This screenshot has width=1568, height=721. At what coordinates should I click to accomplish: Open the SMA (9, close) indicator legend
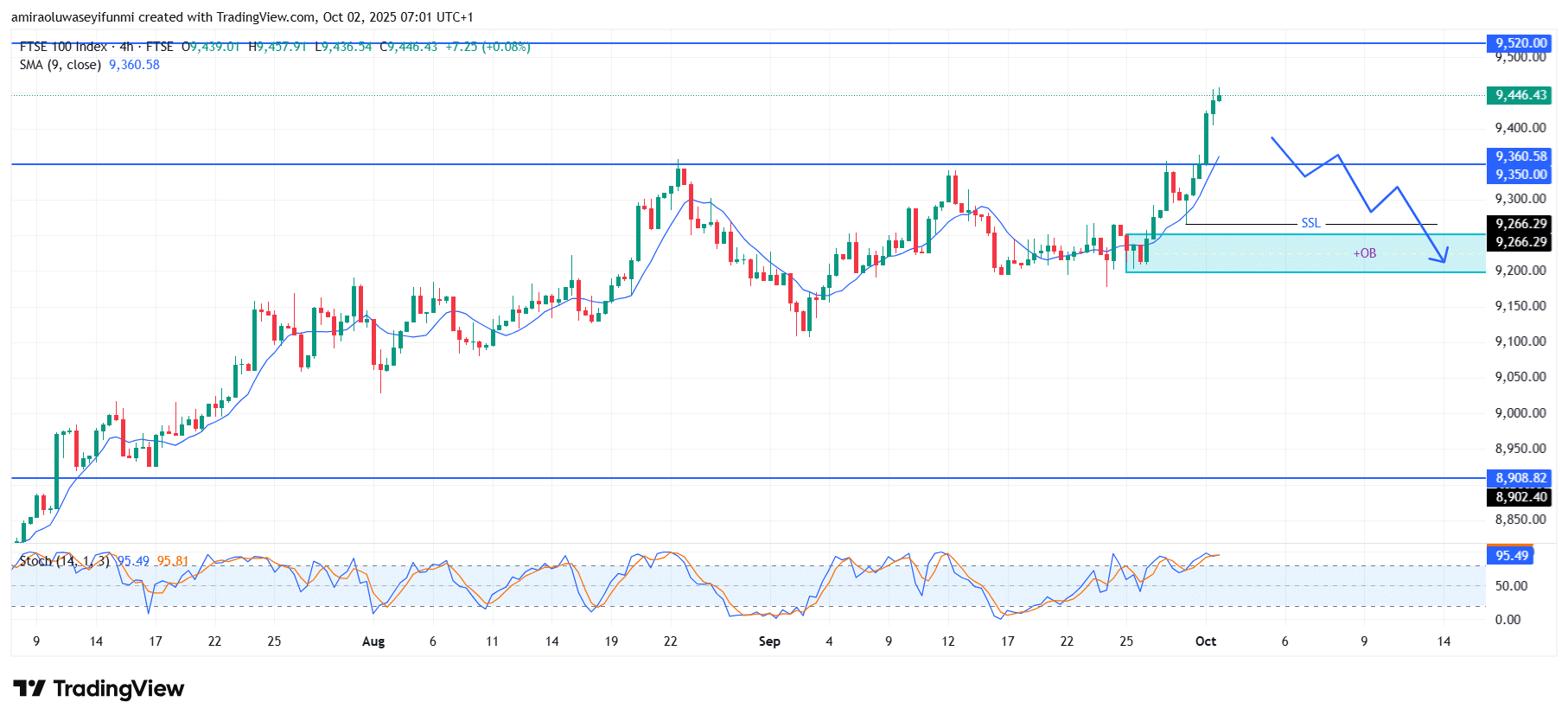[x=61, y=65]
